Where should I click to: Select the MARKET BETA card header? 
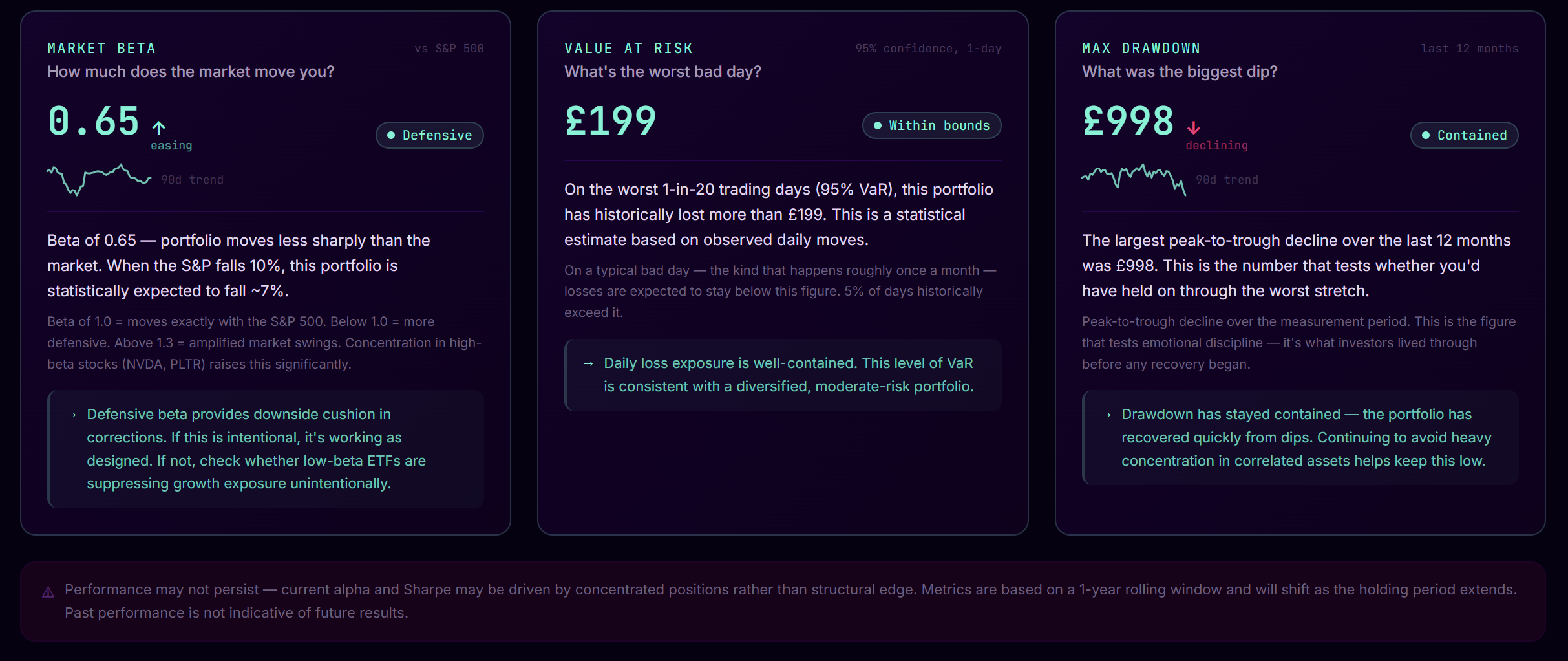coord(101,47)
